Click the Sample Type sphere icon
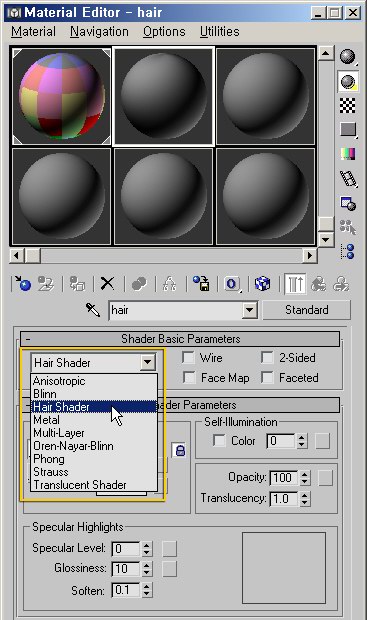 coord(348,57)
